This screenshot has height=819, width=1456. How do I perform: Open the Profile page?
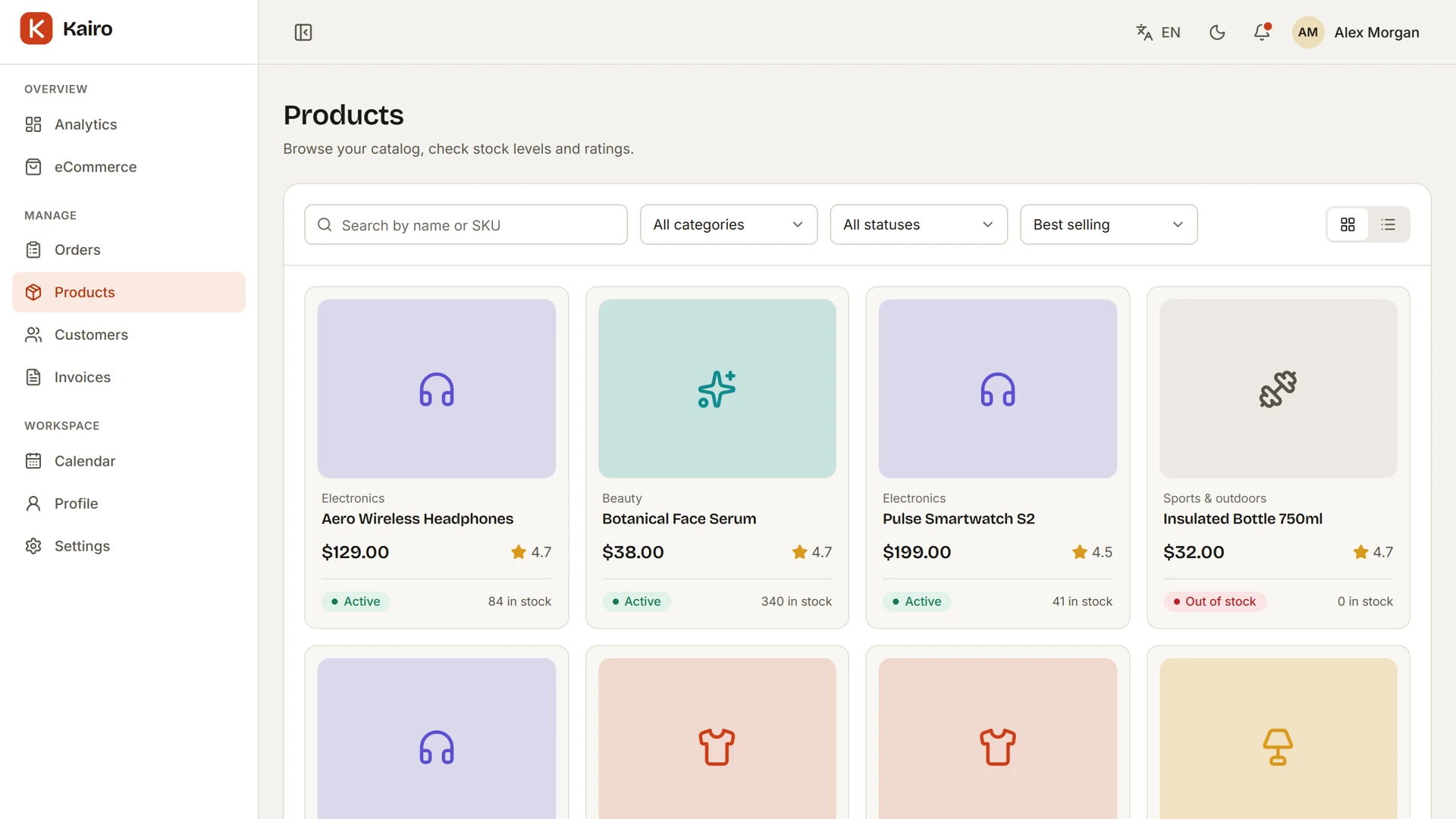point(129,504)
